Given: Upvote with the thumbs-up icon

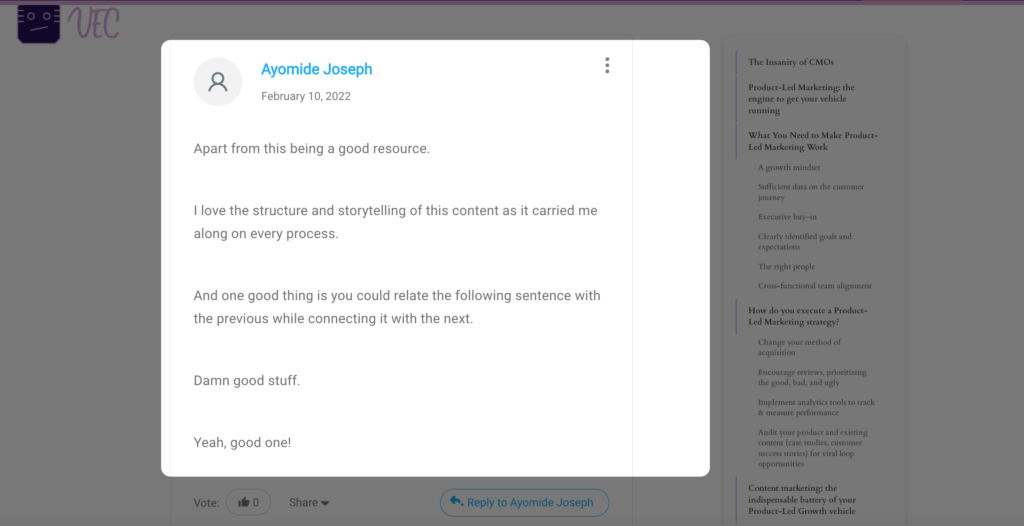Looking at the screenshot, I should pyautogui.click(x=244, y=502).
